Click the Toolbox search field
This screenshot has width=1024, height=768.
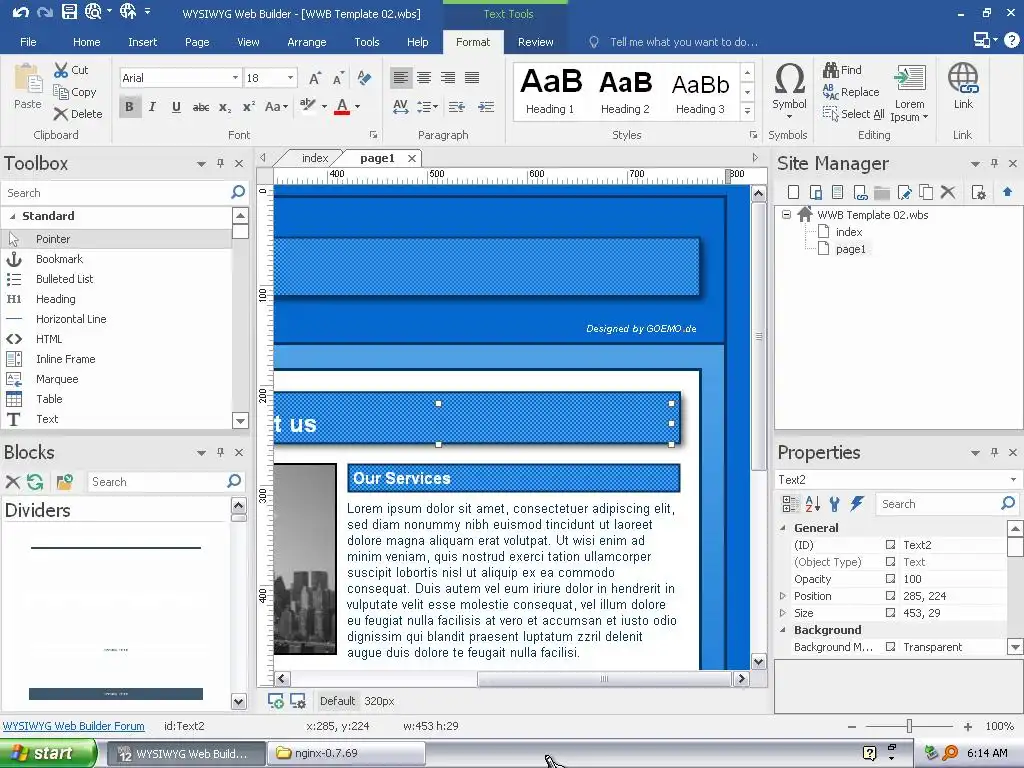(x=116, y=193)
